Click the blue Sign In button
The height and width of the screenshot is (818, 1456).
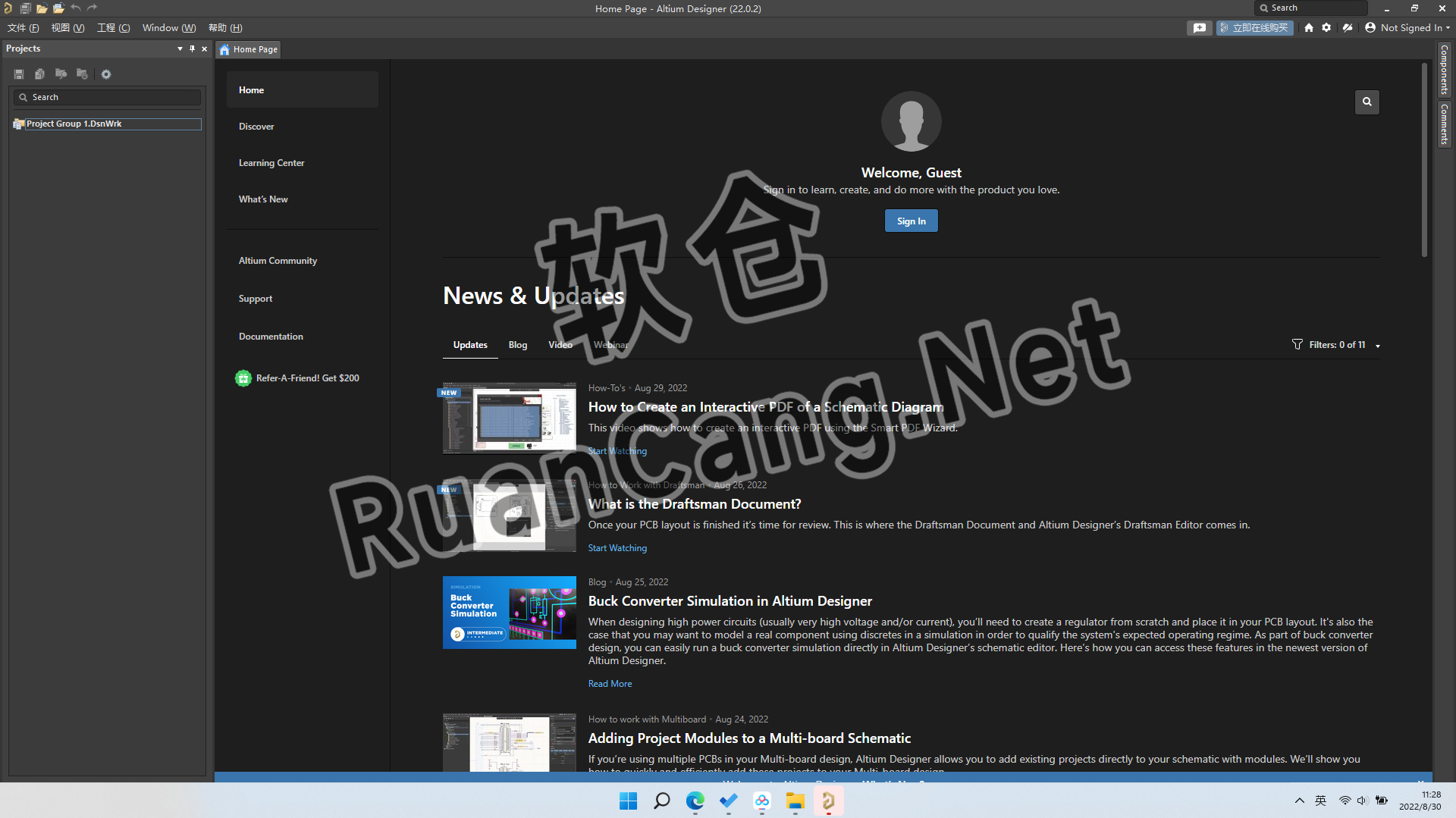click(911, 221)
